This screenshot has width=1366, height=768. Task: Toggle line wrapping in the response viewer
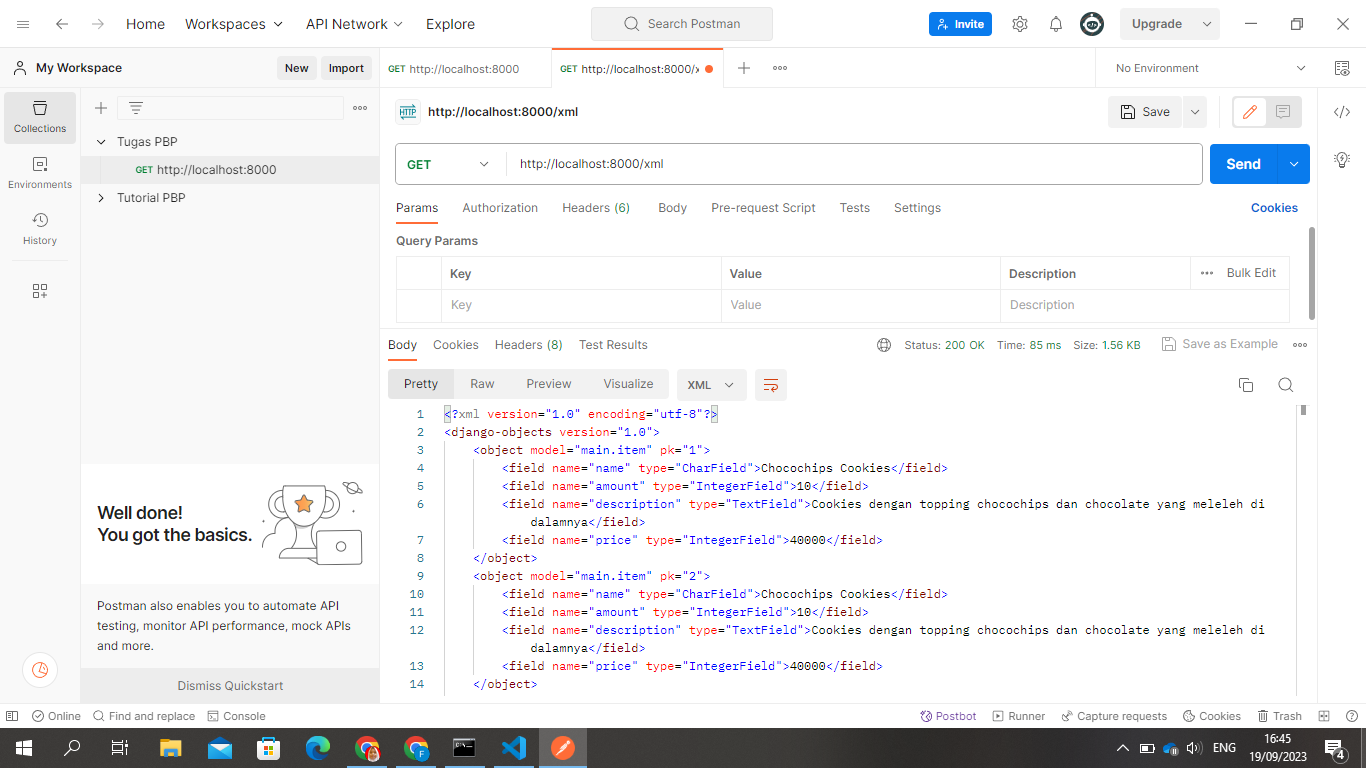pos(770,384)
